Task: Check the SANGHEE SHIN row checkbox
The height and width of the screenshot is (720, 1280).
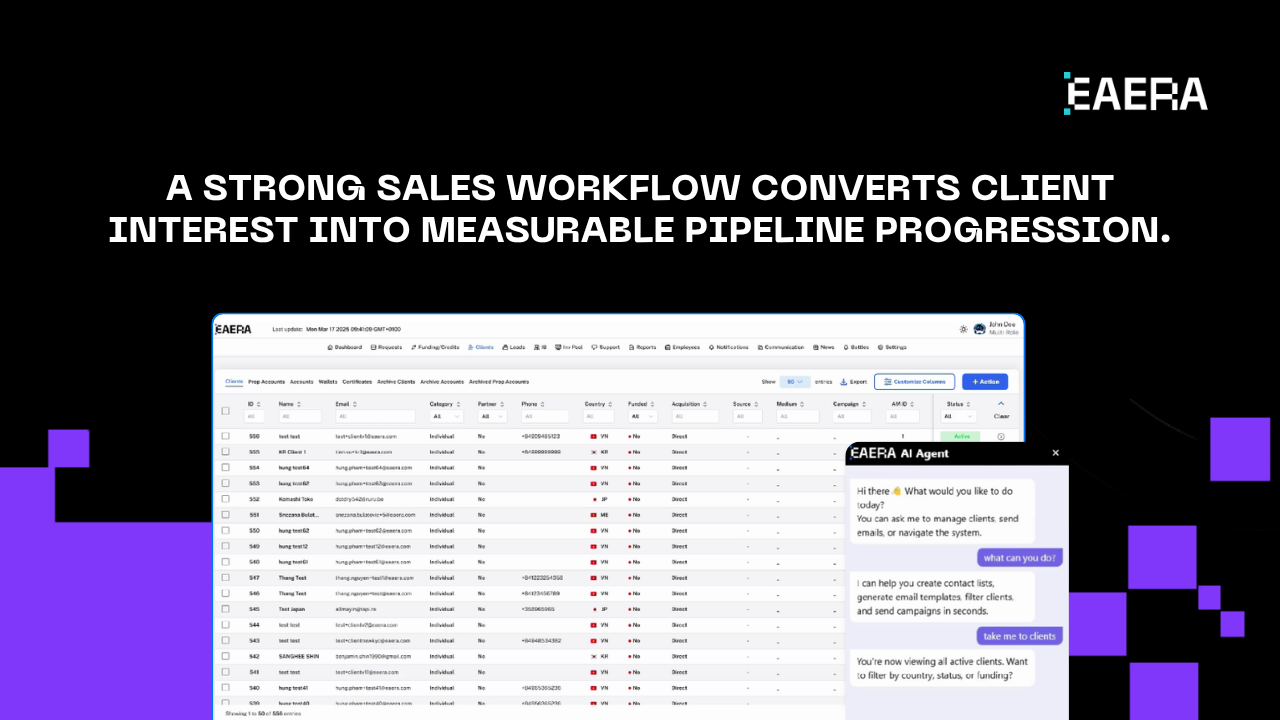Action: coord(225,656)
